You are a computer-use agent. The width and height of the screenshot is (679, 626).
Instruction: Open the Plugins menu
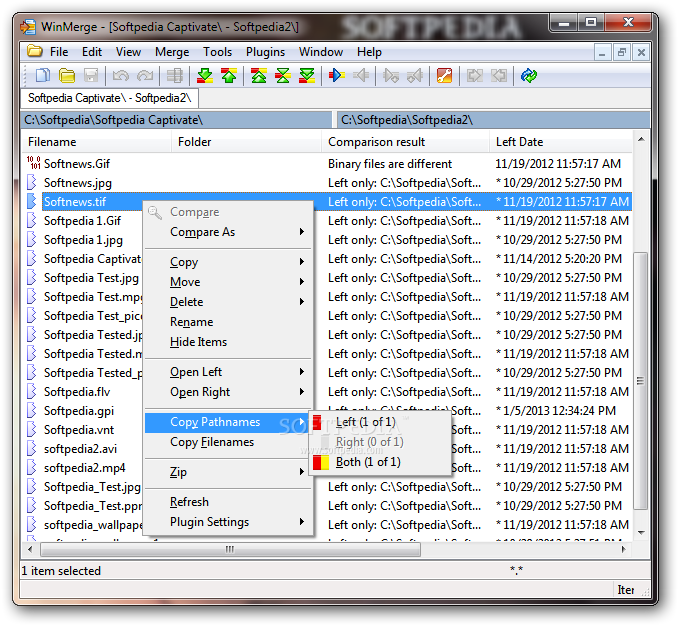coord(265,52)
